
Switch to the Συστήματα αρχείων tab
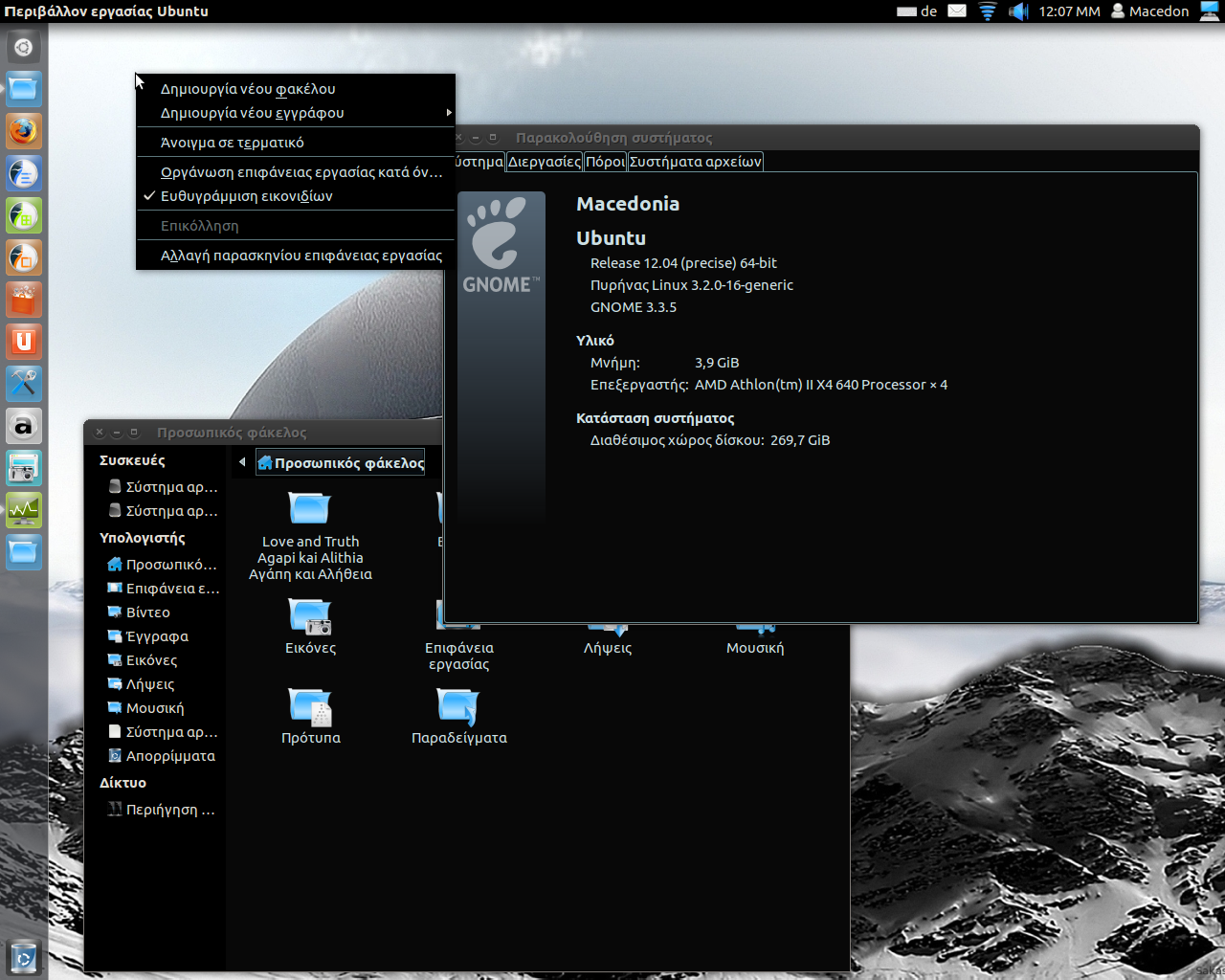tap(695, 162)
